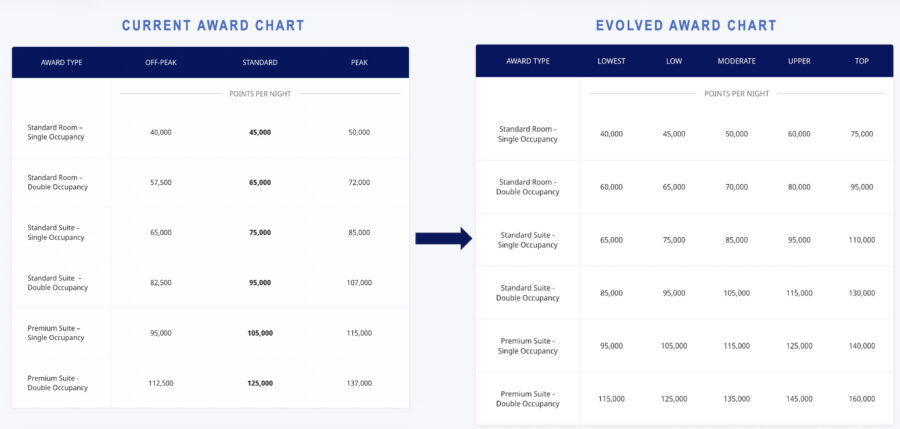Click Award Type header in the current chart
This screenshot has height=429, width=900.
click(62, 62)
